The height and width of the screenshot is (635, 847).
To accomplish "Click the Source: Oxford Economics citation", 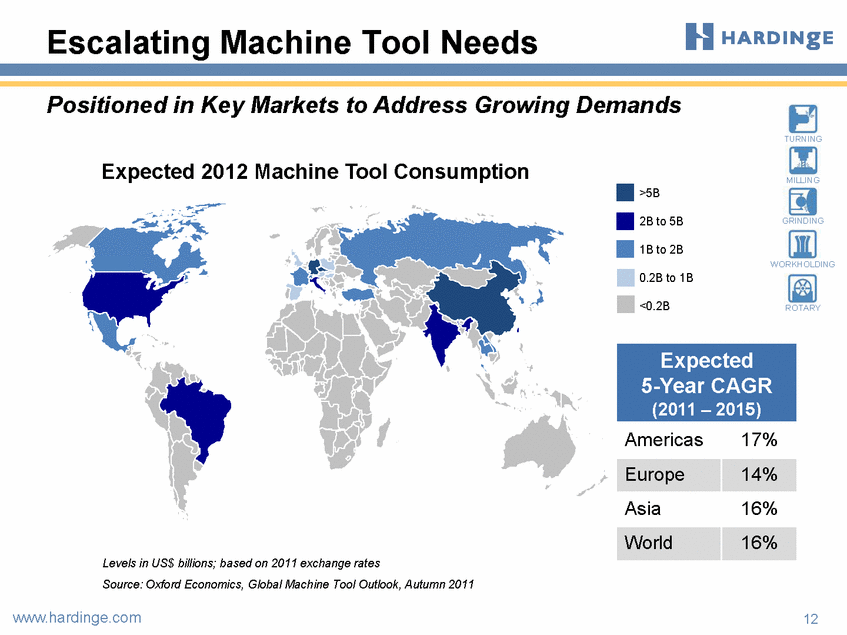I will pyautogui.click(x=288, y=584).
